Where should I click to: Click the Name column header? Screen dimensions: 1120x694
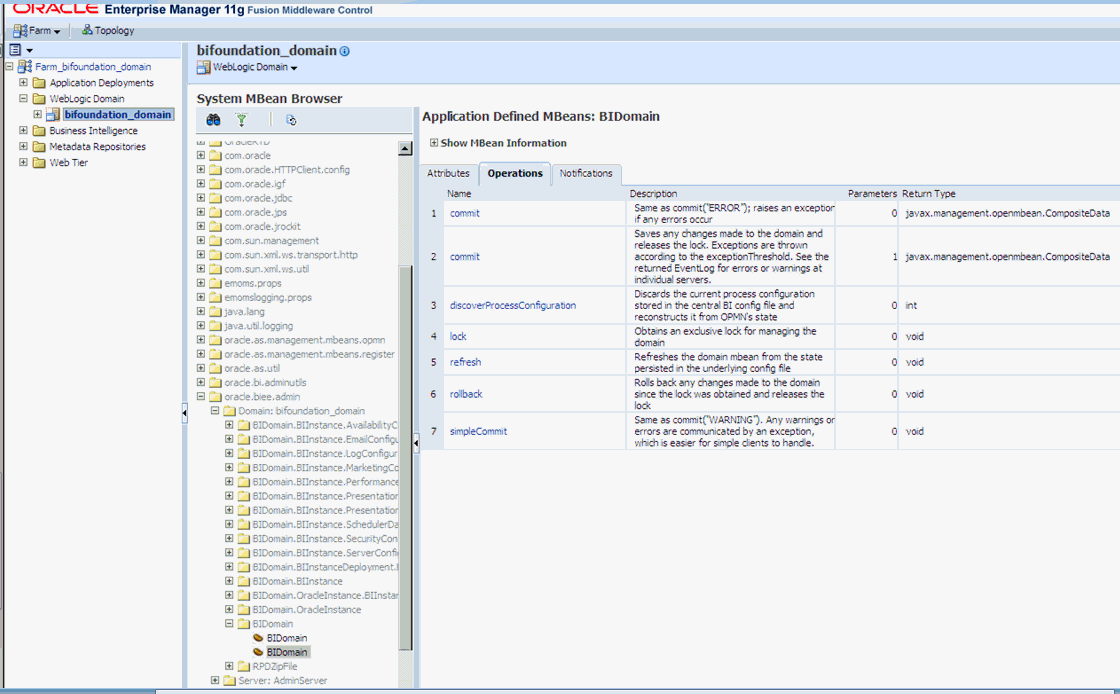(x=459, y=193)
